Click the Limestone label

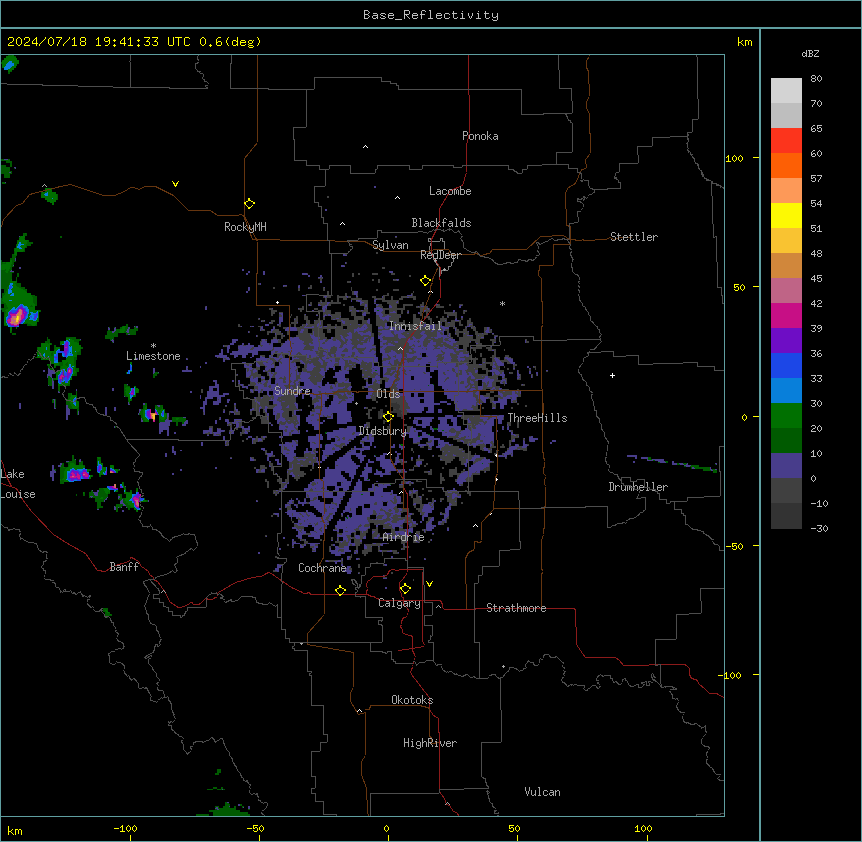pyautogui.click(x=153, y=356)
